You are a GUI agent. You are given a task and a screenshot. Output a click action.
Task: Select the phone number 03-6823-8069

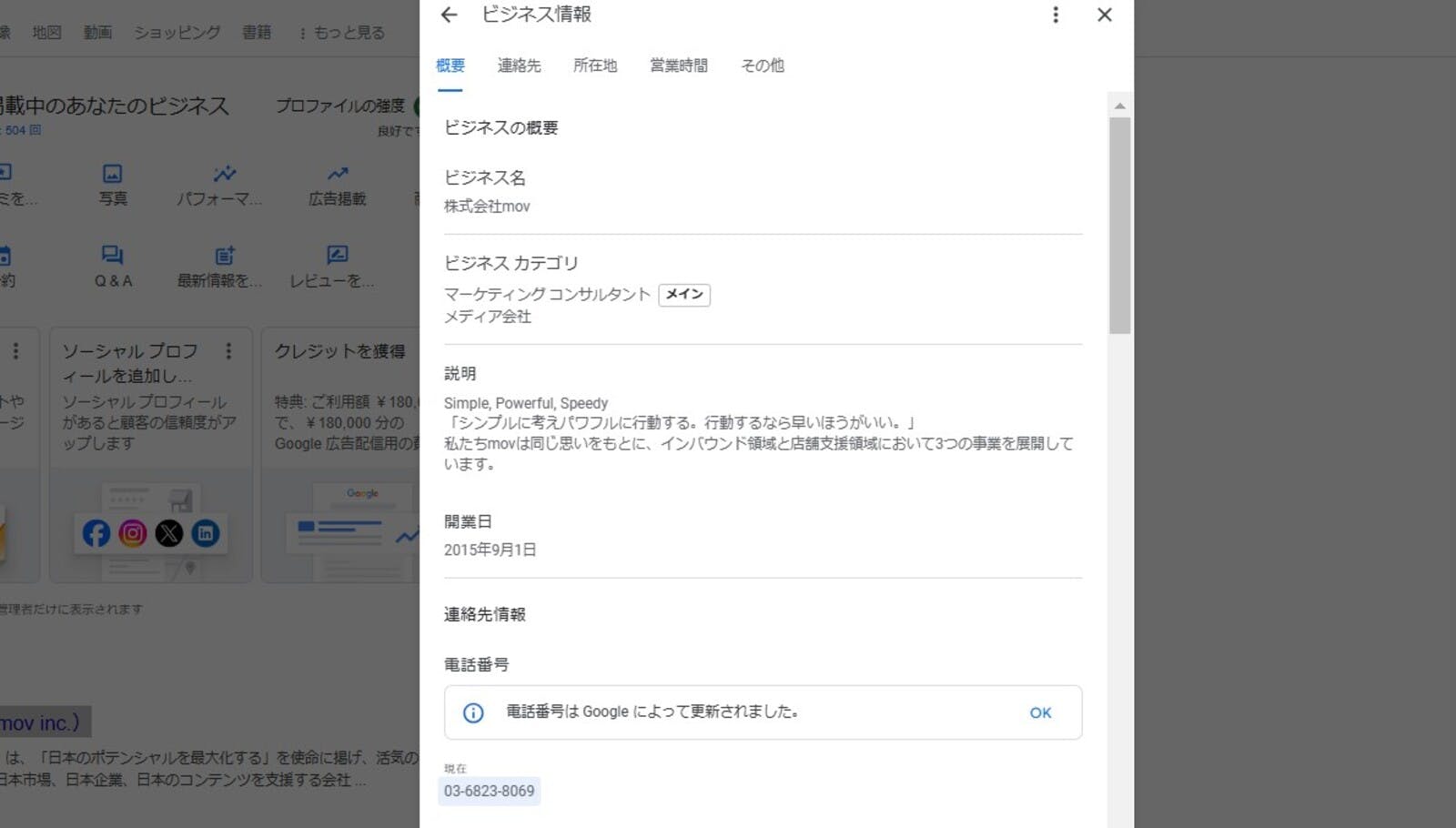490,791
